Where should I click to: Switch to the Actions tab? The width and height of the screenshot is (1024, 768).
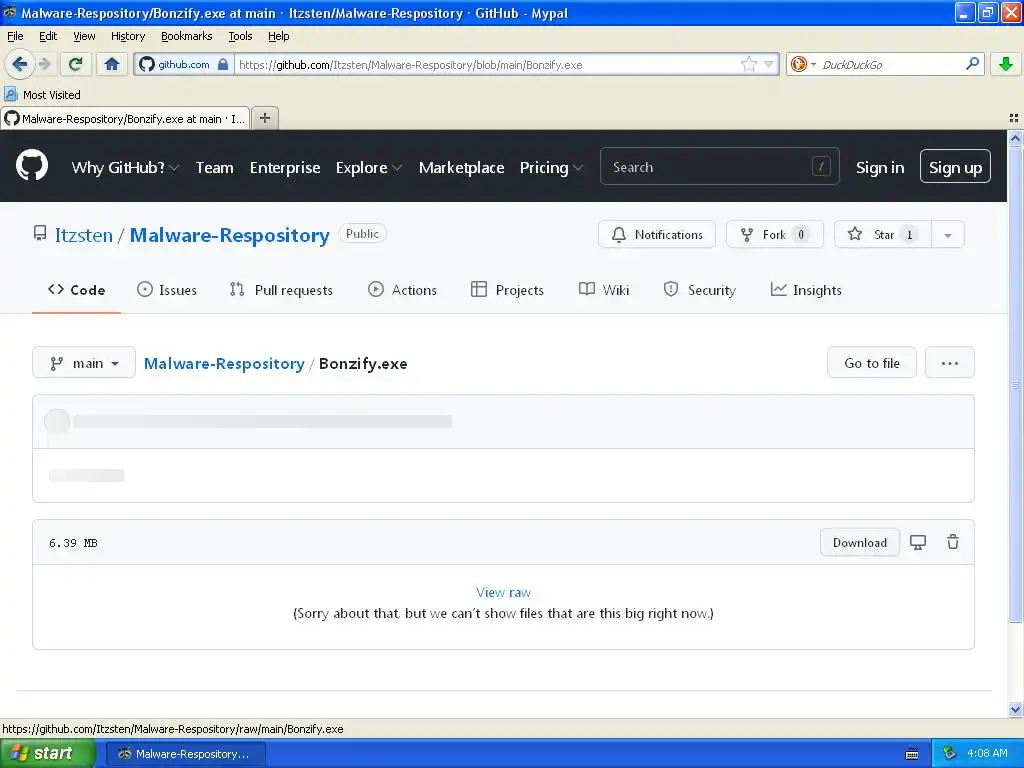click(x=402, y=290)
